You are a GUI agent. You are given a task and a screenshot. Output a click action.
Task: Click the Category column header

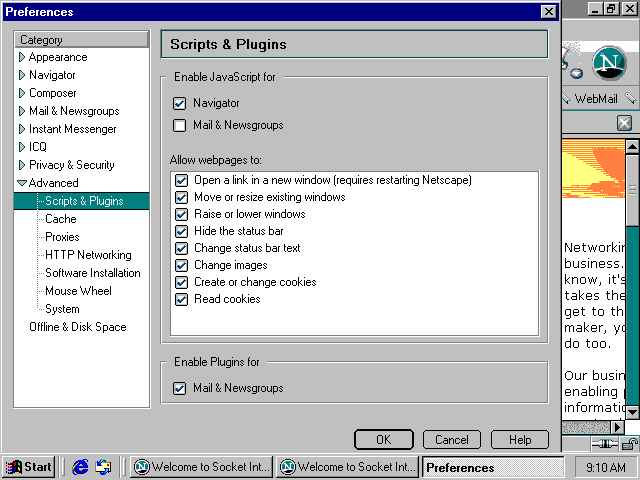[82, 40]
